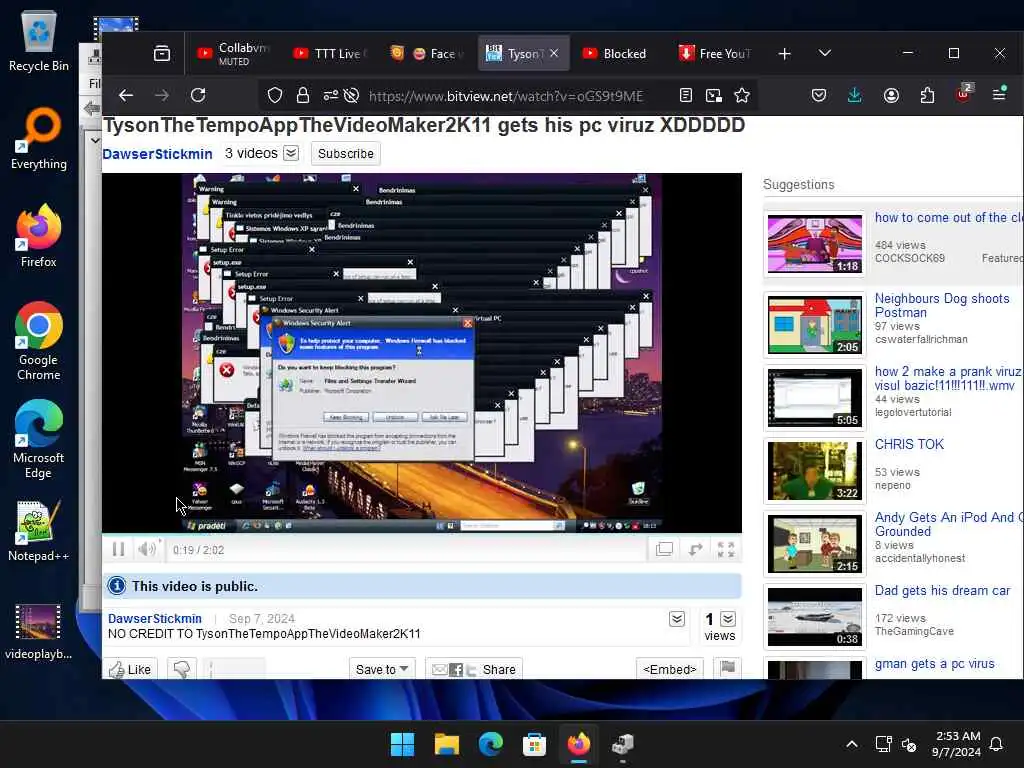
Task: Open DawserStickmin channel link under title
Action: click(157, 154)
